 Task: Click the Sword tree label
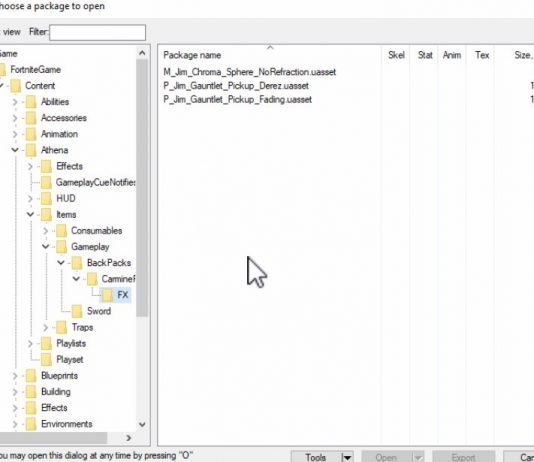click(x=99, y=311)
